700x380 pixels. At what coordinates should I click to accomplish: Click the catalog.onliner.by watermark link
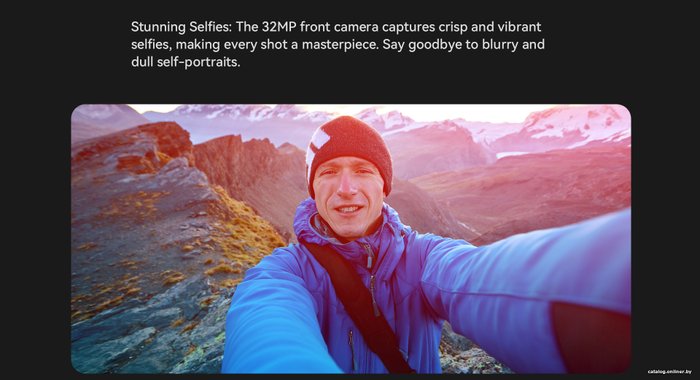tap(669, 372)
